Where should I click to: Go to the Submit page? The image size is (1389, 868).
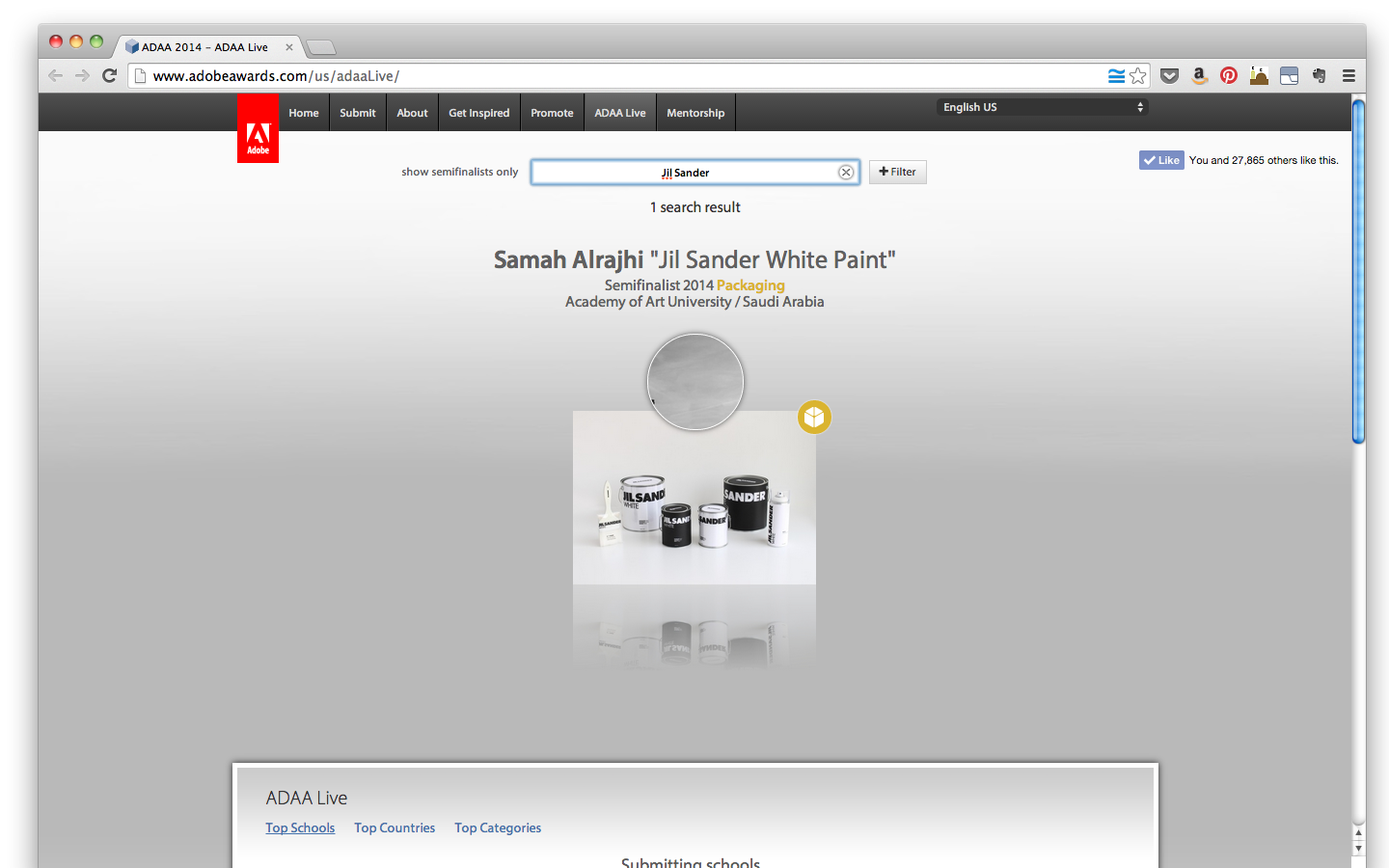tap(358, 113)
